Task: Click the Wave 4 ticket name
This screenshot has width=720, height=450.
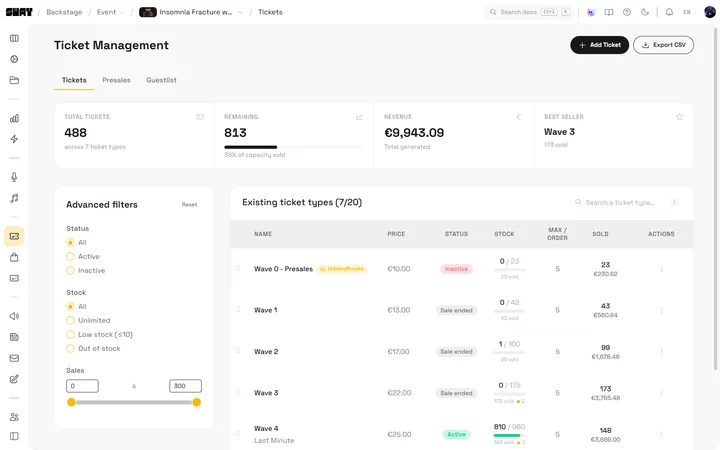Action: (266, 428)
